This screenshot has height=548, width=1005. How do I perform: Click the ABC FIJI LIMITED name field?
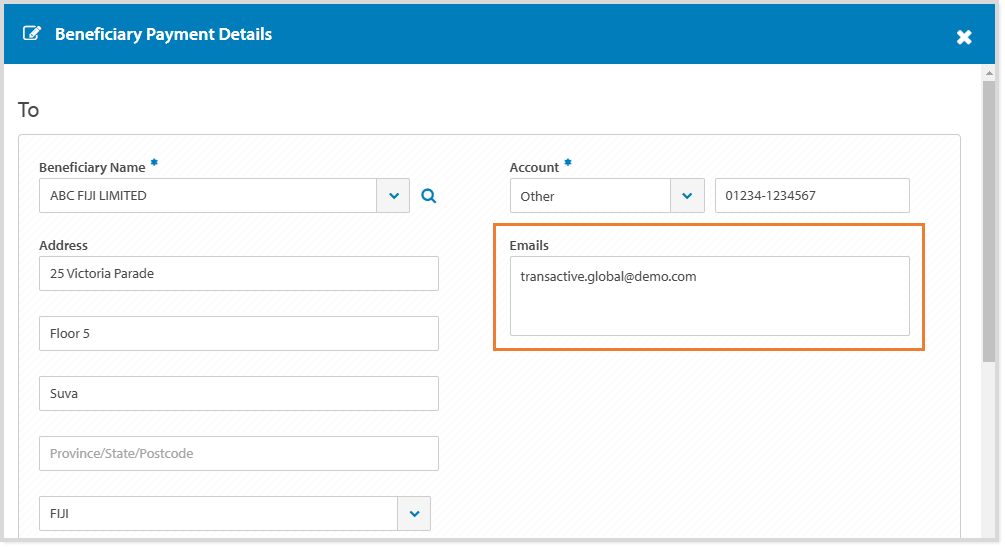(208, 196)
